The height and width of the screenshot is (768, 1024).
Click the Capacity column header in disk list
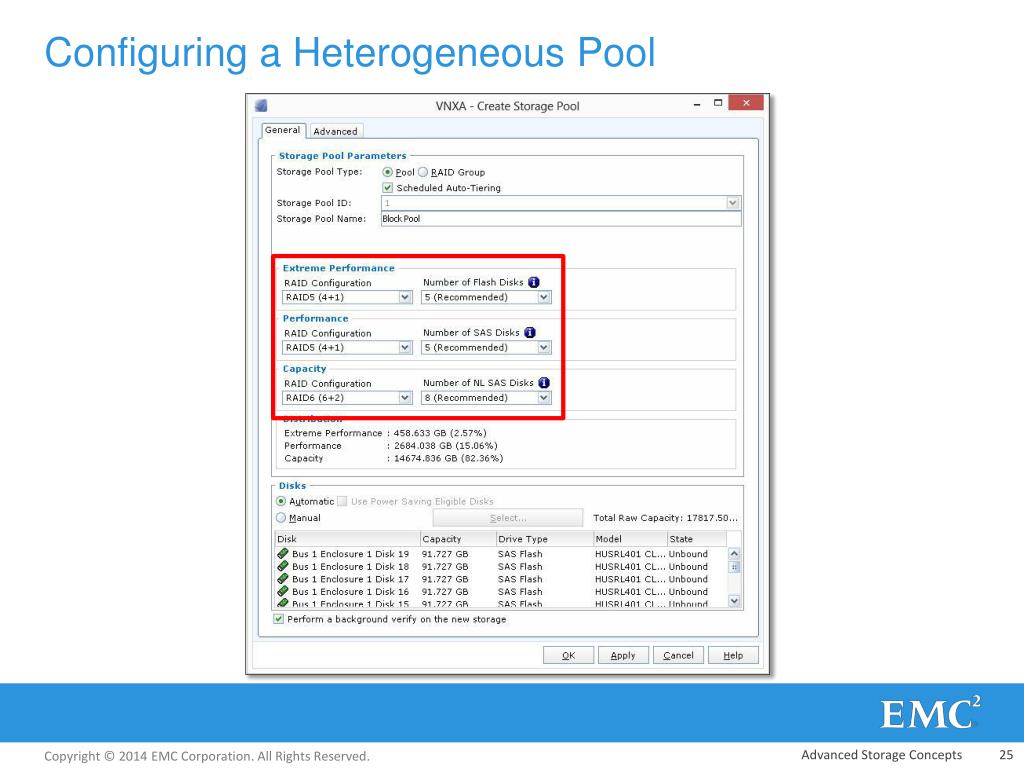pos(458,539)
